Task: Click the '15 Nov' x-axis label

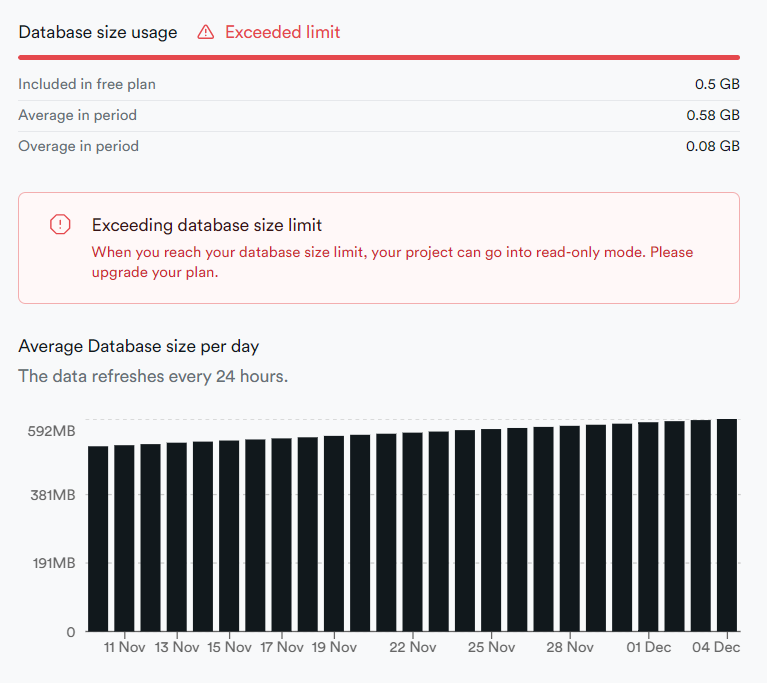Action: point(229,647)
